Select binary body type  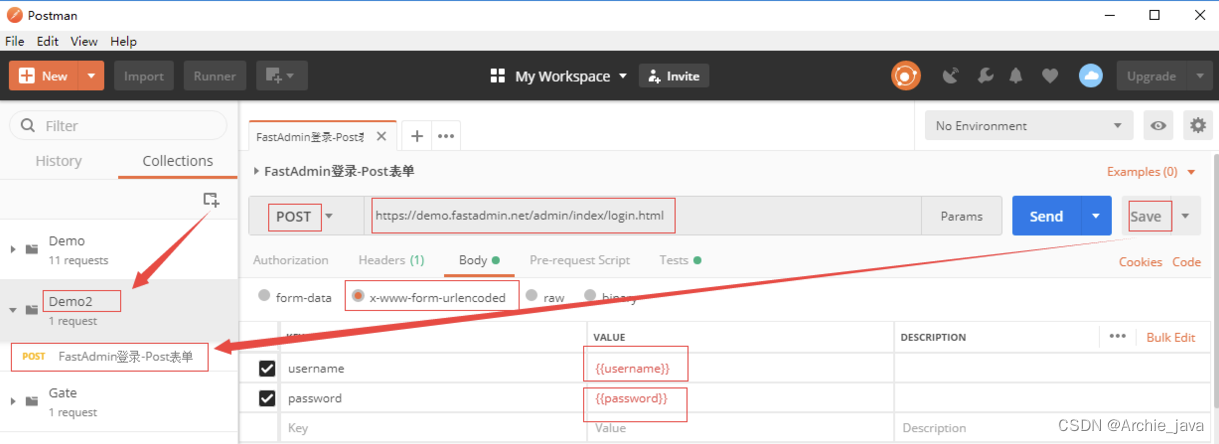590,296
